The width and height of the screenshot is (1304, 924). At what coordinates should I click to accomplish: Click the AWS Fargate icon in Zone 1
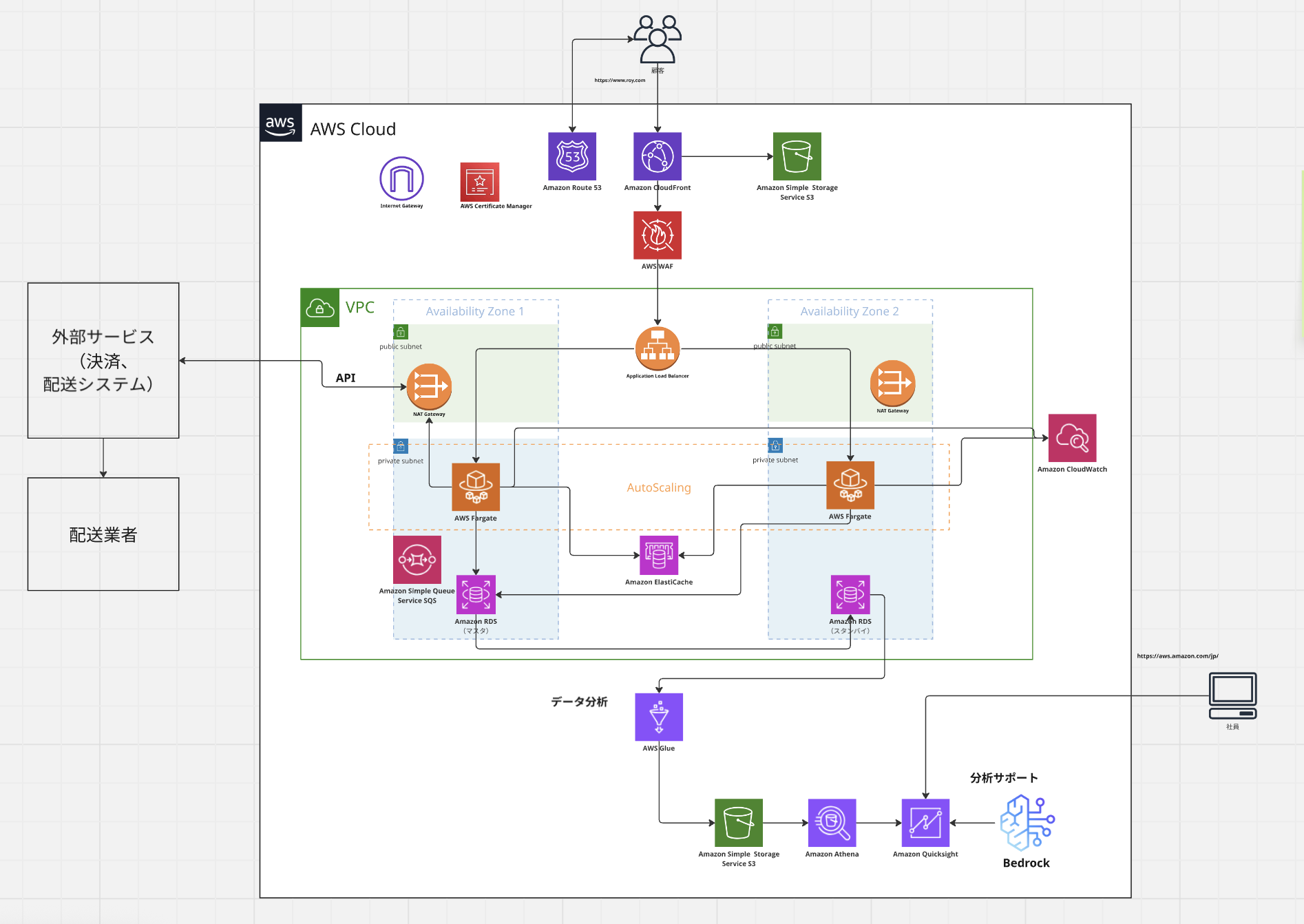[x=476, y=487]
